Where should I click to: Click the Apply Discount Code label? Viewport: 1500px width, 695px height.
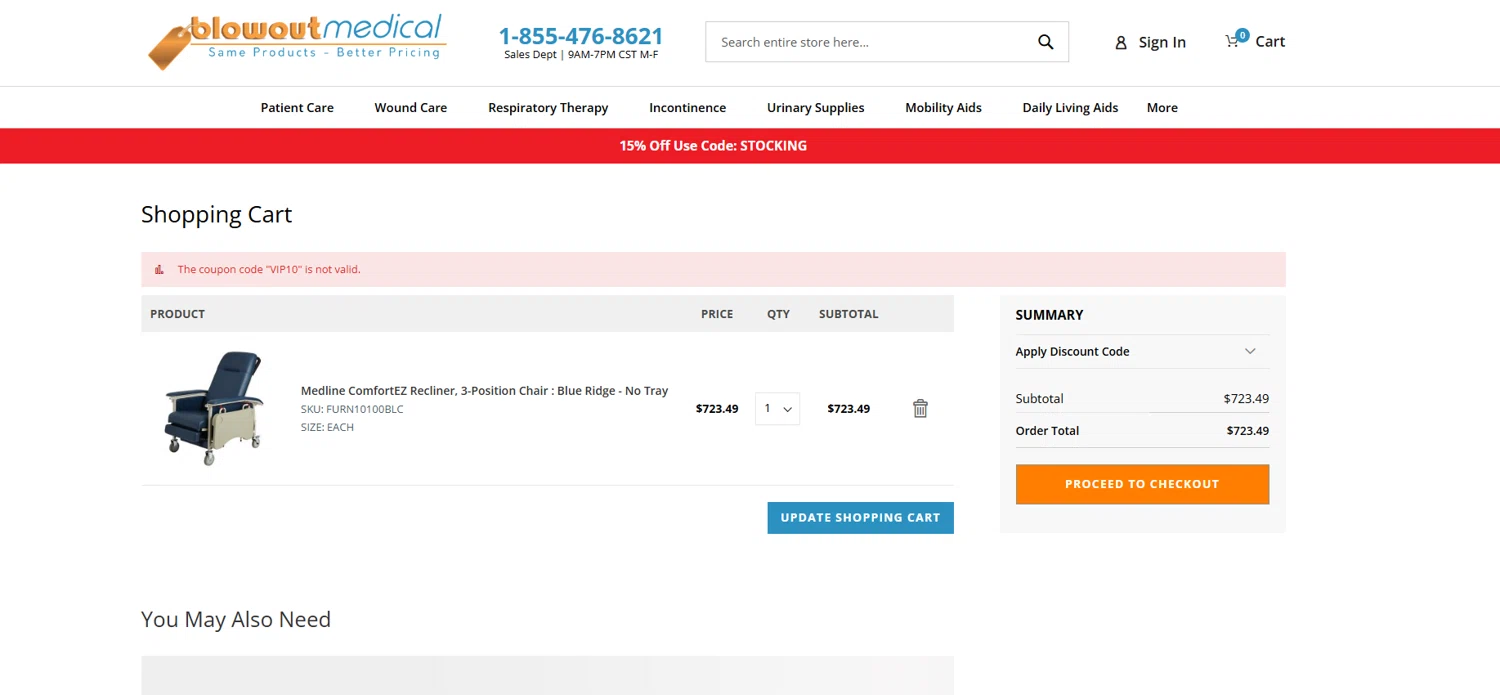tap(1072, 352)
